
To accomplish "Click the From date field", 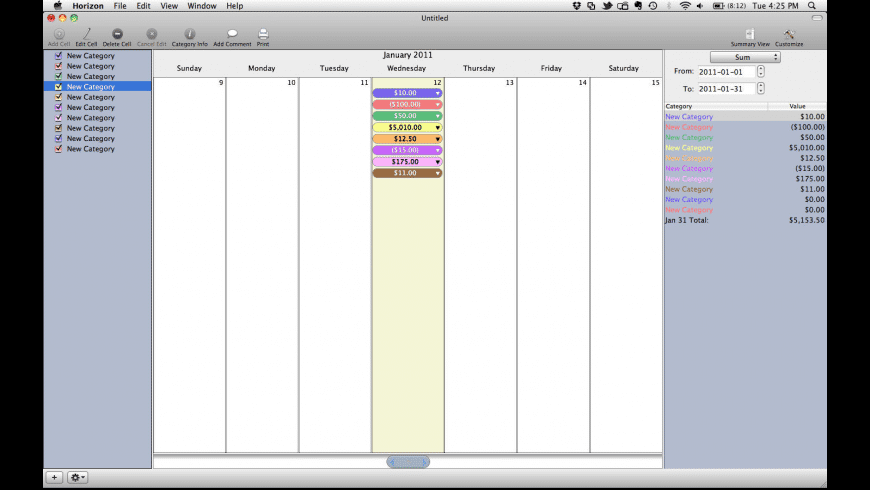I will click(726, 72).
